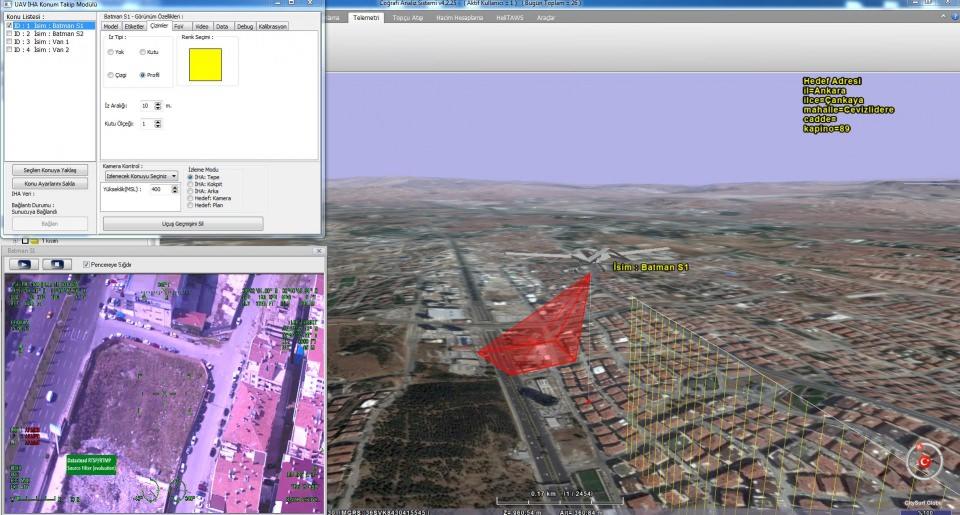Viewport: 960px width, 515px height.
Task: Select Hedef: Plan tracking mode
Action: pos(190,205)
